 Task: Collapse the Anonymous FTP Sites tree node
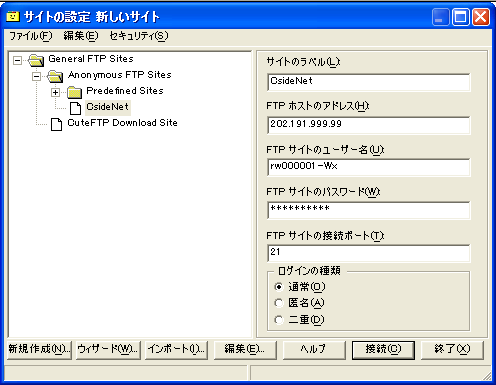pyautogui.click(x=36, y=76)
